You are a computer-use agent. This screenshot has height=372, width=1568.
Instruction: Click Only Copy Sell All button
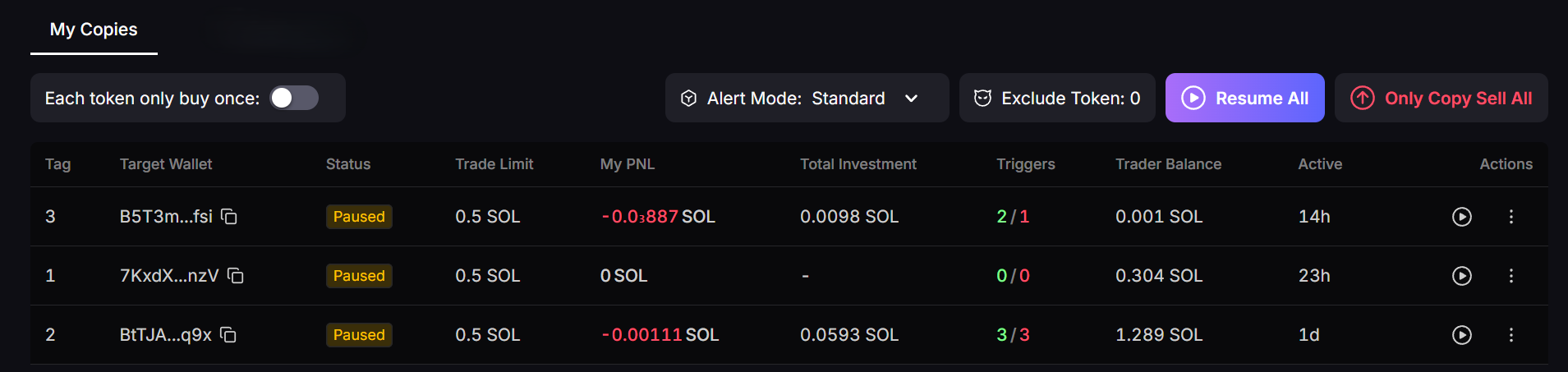(x=1441, y=99)
